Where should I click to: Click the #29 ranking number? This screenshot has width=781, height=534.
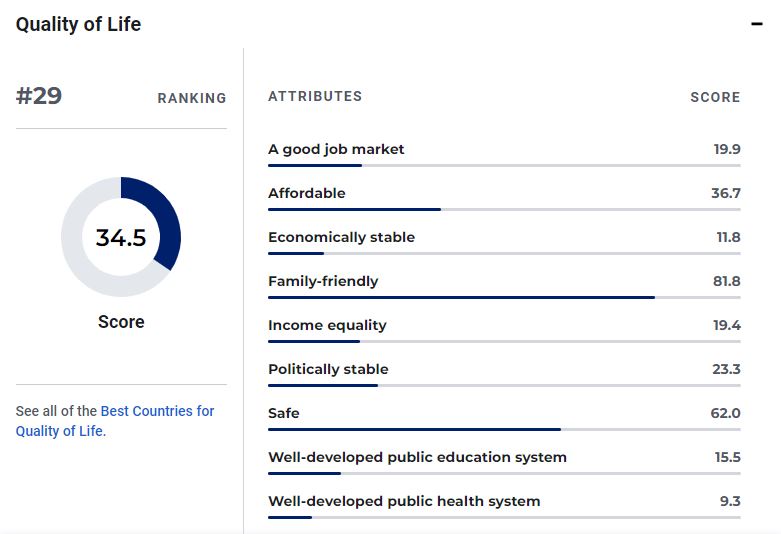pyautogui.click(x=39, y=96)
